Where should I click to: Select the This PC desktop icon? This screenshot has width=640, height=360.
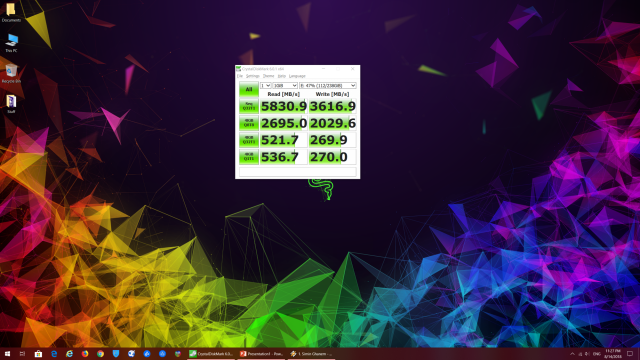click(x=11, y=43)
